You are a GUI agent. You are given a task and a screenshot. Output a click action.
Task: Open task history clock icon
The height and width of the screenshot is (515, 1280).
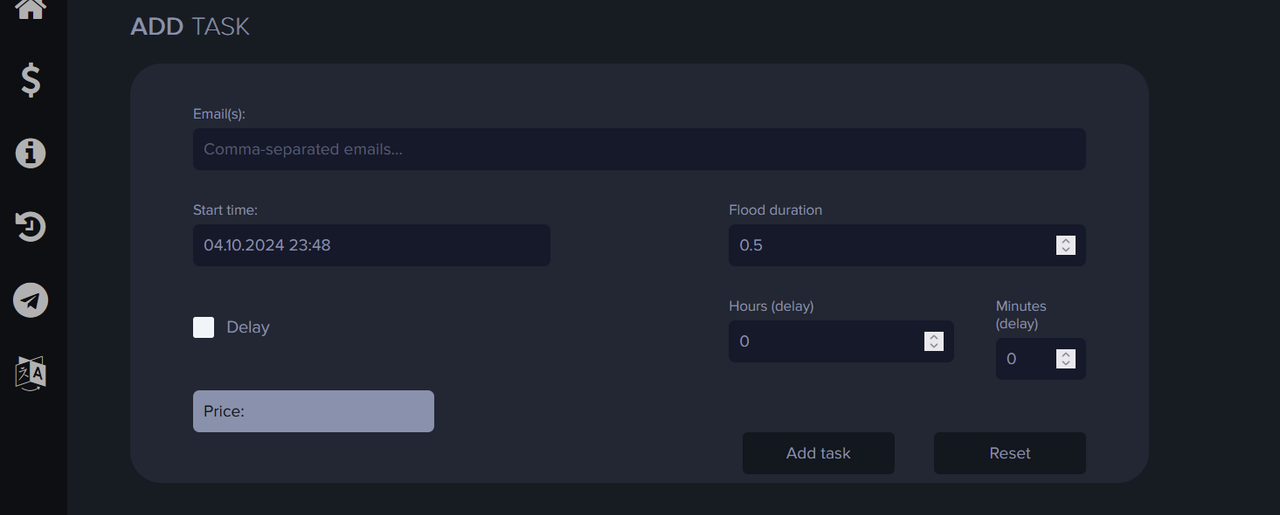click(x=30, y=227)
